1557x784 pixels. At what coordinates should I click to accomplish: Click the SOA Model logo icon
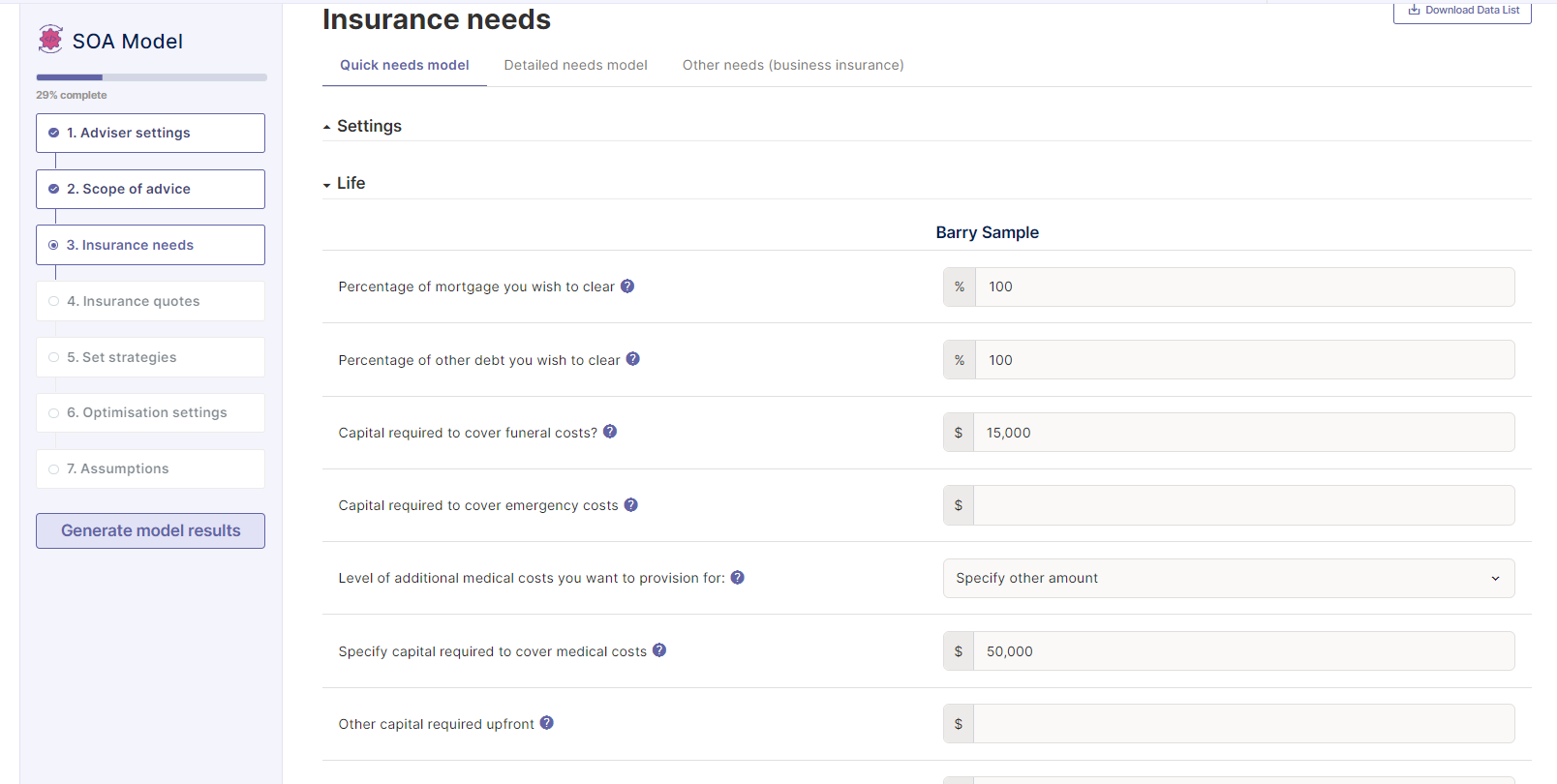click(50, 39)
